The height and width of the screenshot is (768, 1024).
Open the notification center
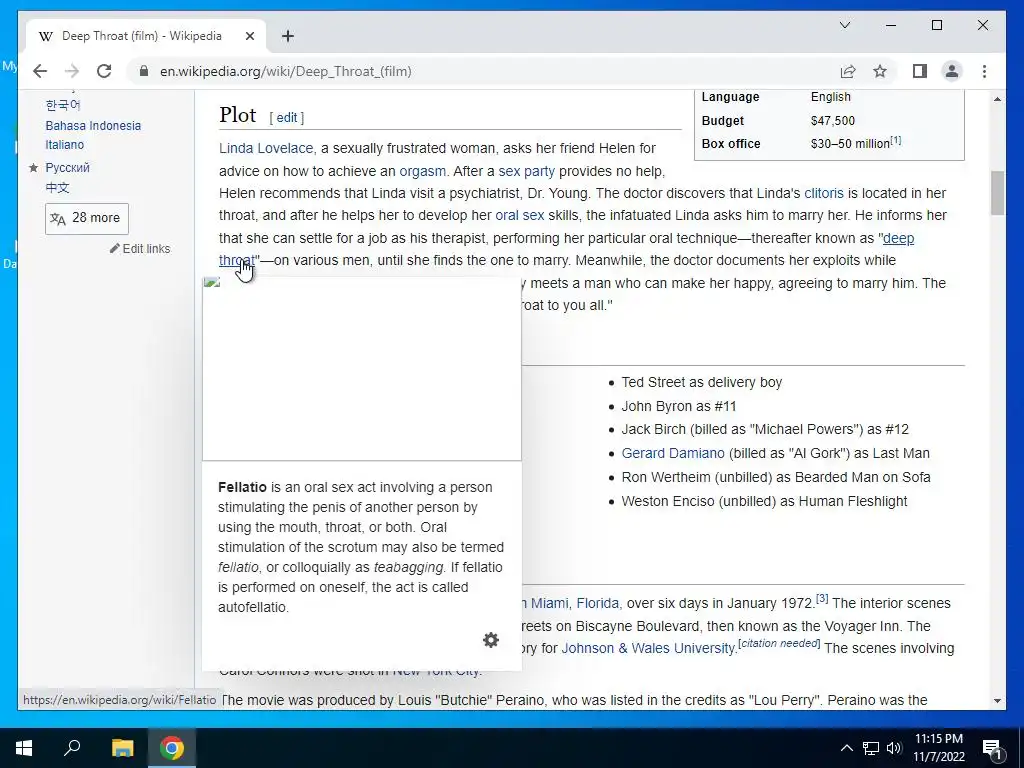pyautogui.click(x=992, y=748)
